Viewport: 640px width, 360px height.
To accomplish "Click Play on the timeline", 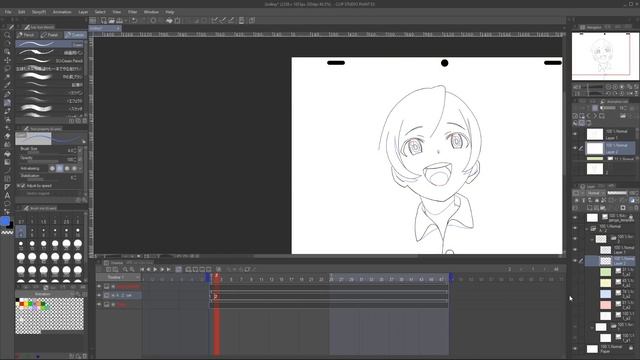I will click(155, 269).
